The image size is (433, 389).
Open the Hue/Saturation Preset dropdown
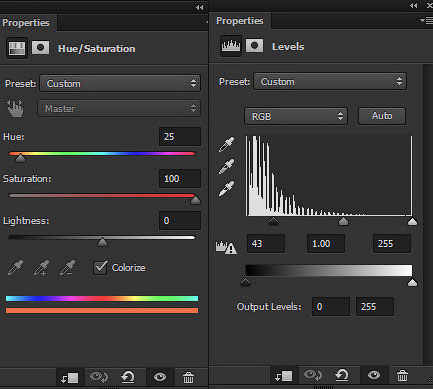tap(120, 83)
